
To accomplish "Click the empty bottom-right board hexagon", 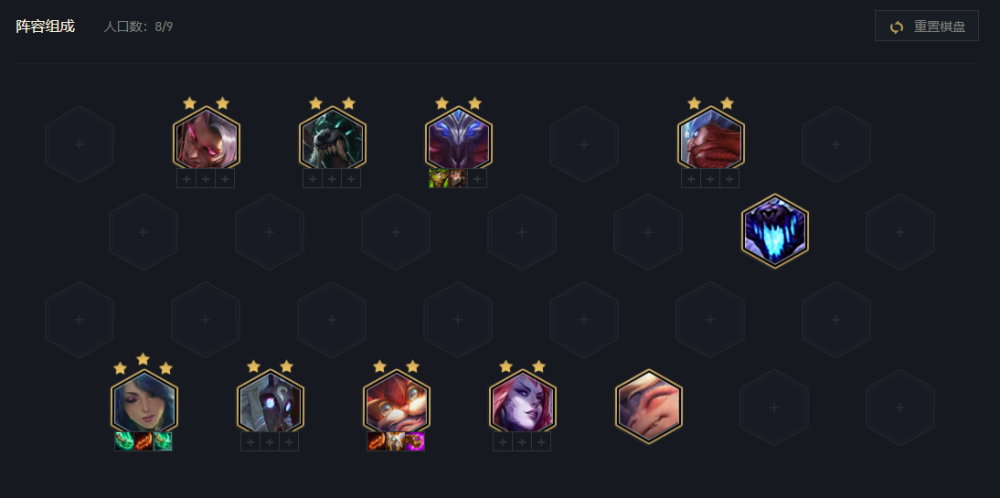I will tap(900, 407).
